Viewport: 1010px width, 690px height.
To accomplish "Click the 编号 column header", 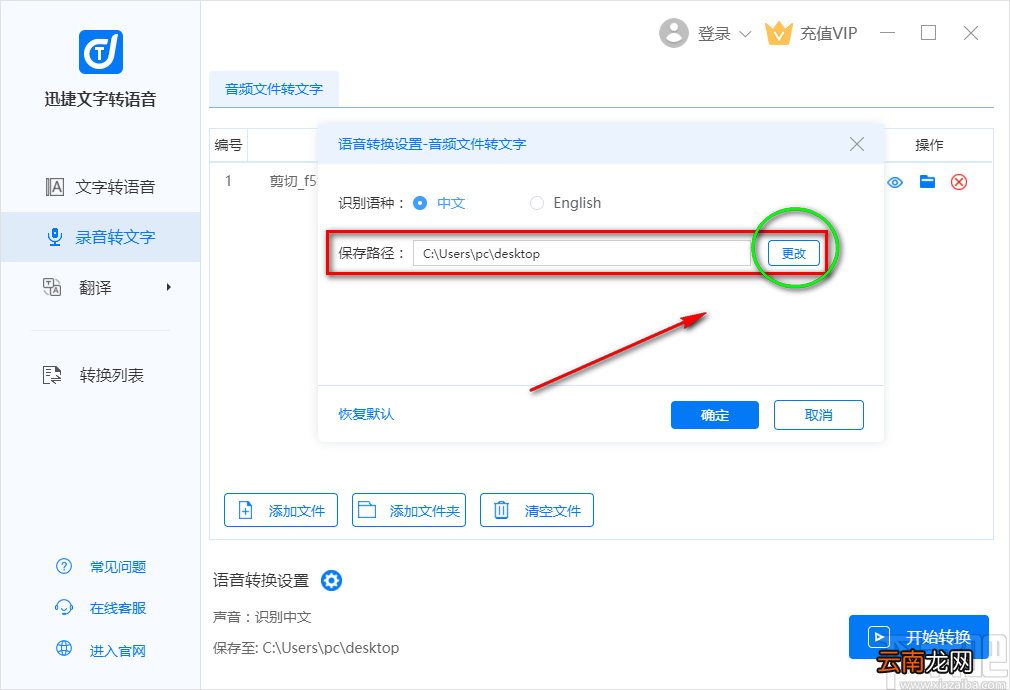I will (228, 145).
